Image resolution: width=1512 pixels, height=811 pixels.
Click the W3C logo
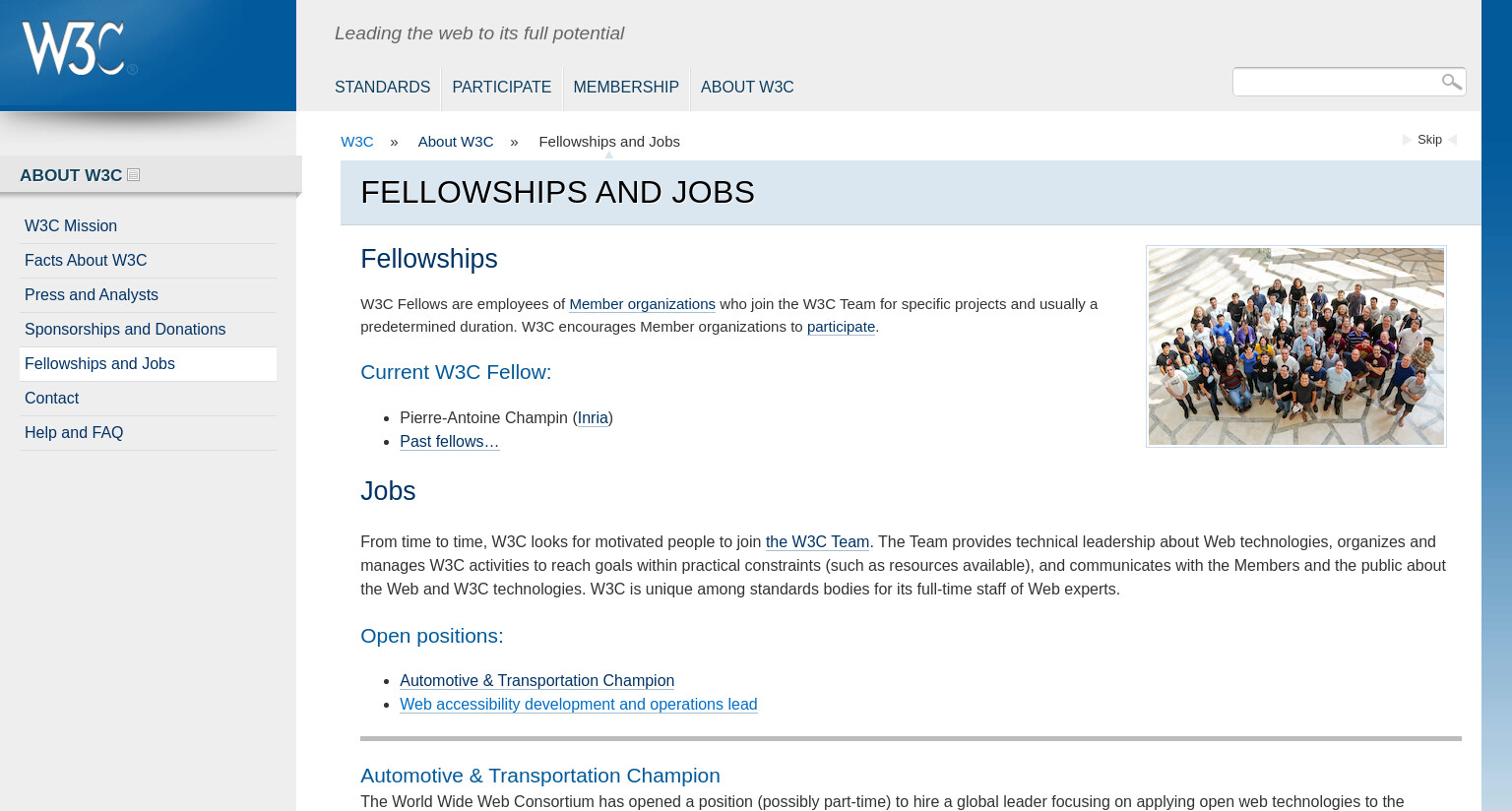(x=79, y=48)
